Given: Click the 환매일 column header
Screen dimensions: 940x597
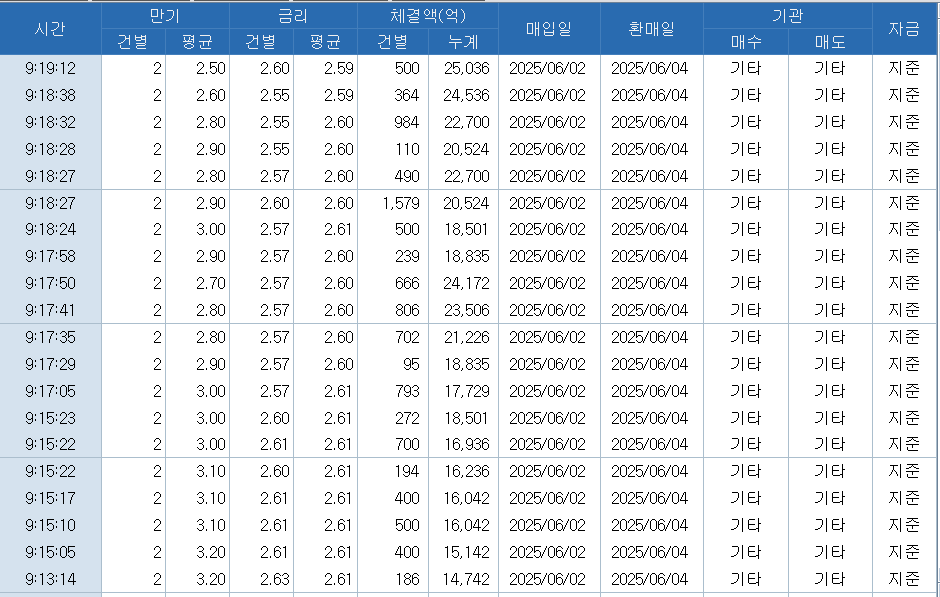Looking at the screenshot, I should click(x=650, y=29).
